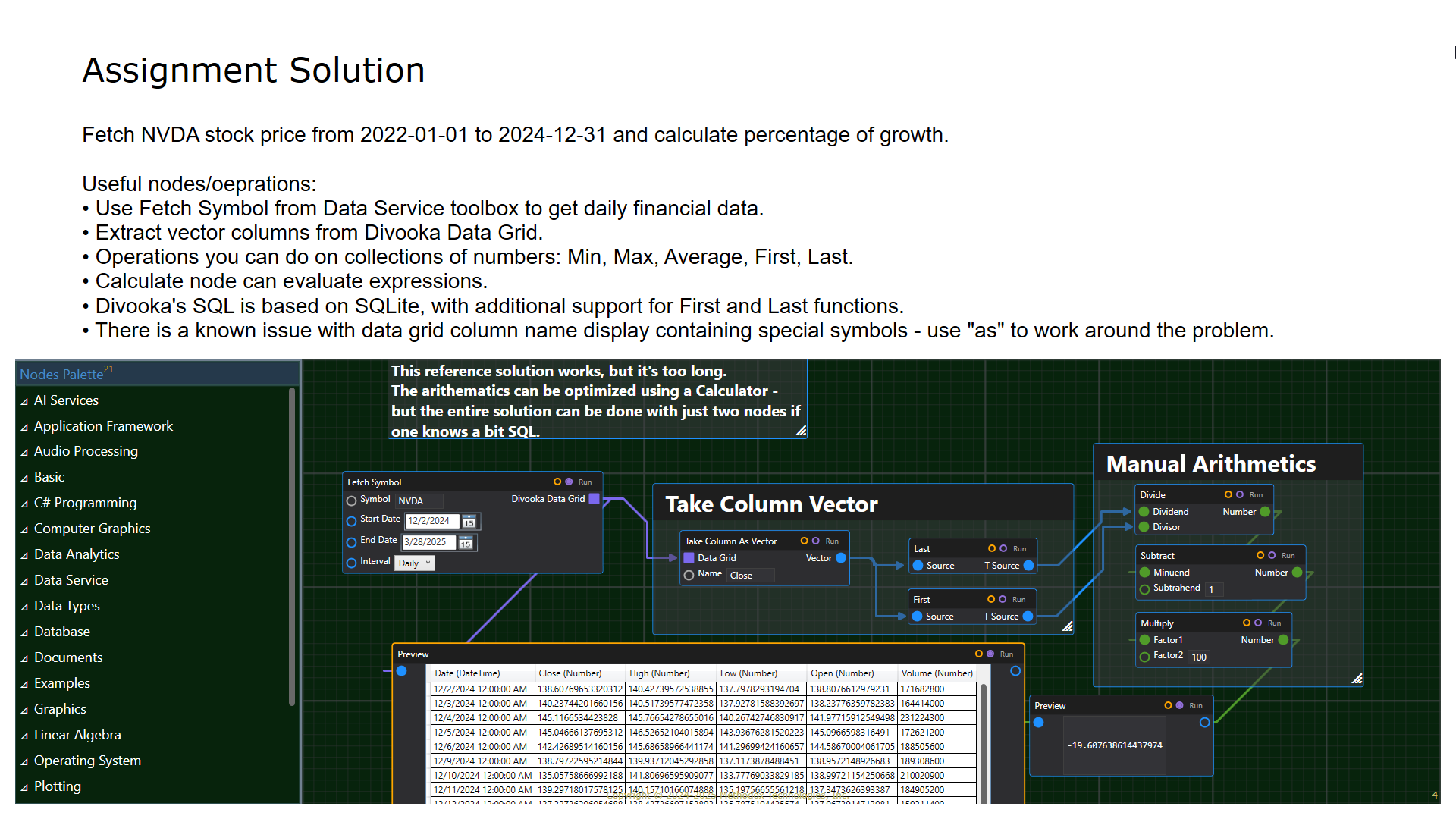Select Data Types in Nodes Palette
The image size is (1456, 819).
(67, 606)
